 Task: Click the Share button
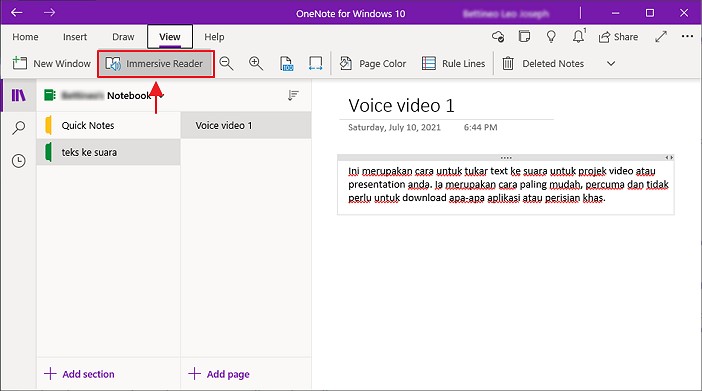(x=618, y=37)
